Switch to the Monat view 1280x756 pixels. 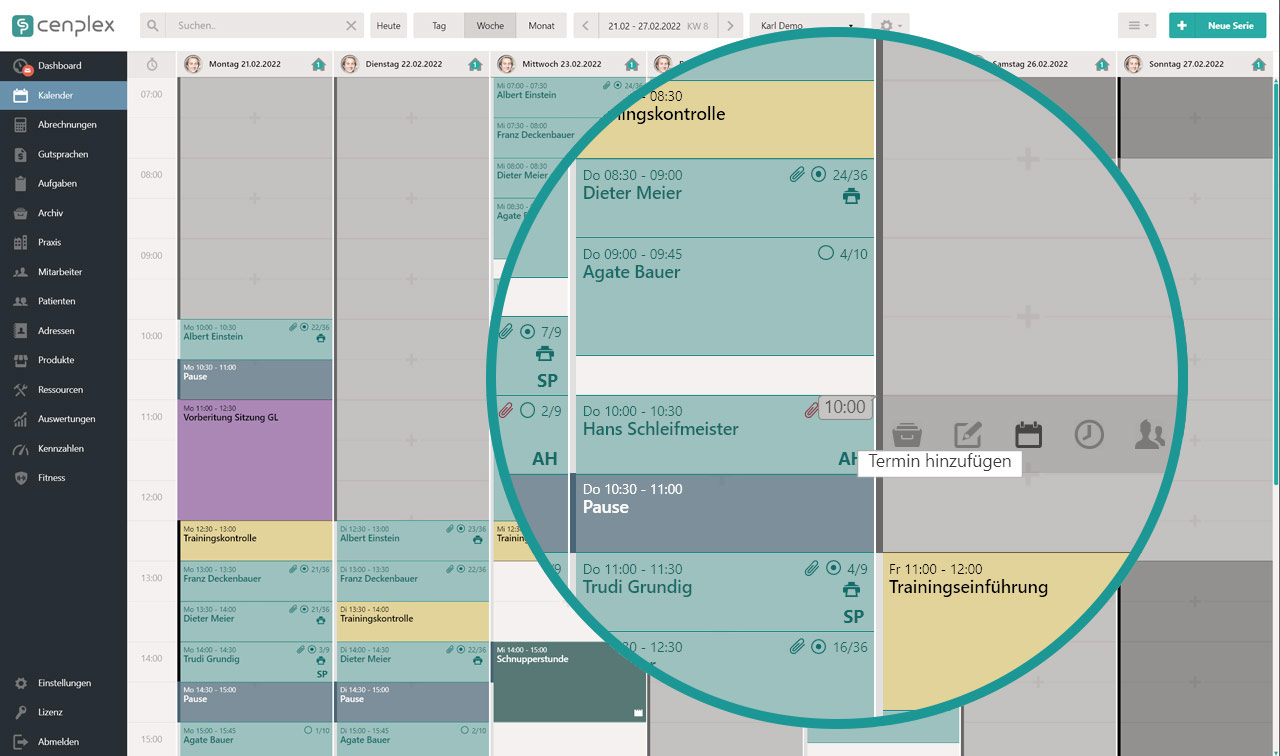(542, 26)
